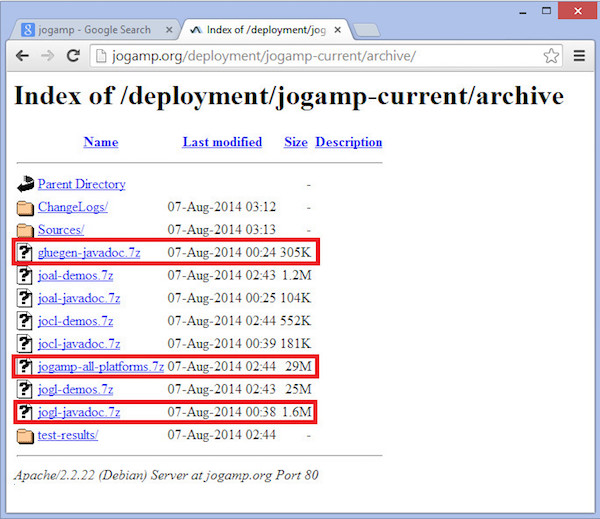Click the 305K size value

[x=295, y=253]
